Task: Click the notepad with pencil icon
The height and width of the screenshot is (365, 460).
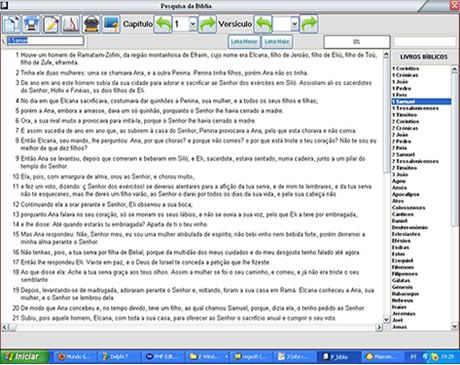Action: [51, 24]
